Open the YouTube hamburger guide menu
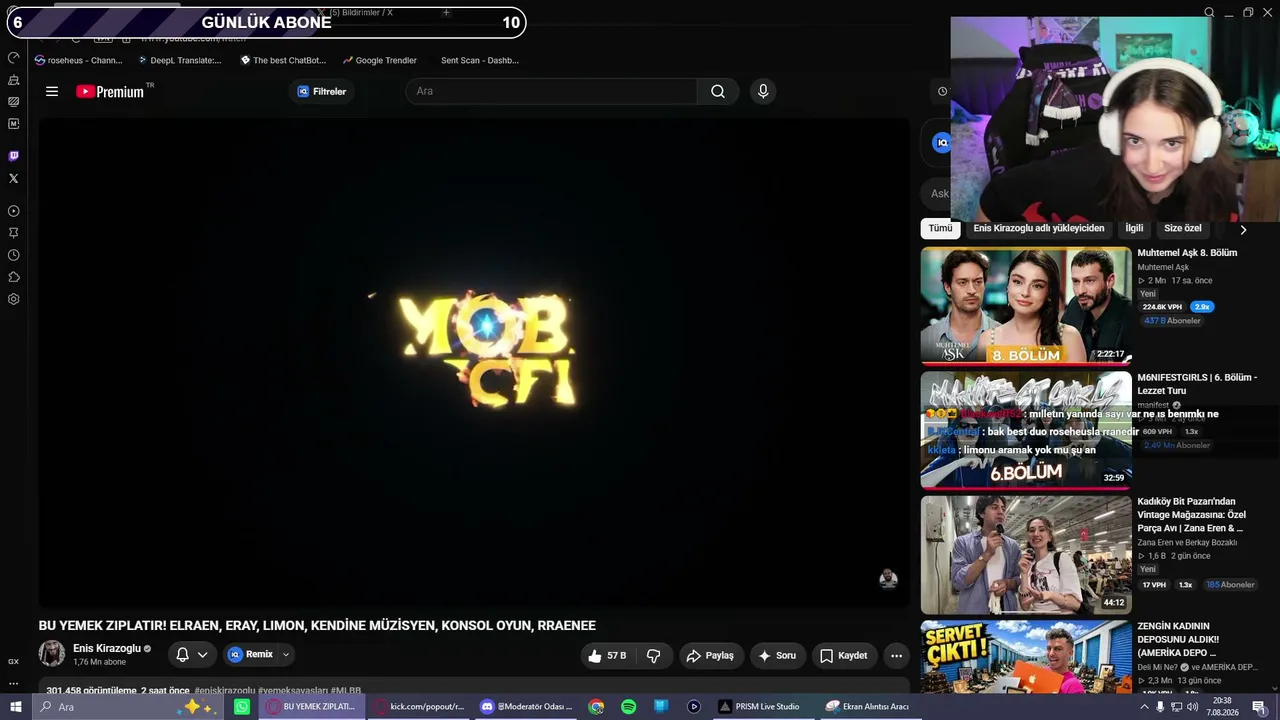The width and height of the screenshot is (1280, 720). pos(52,91)
